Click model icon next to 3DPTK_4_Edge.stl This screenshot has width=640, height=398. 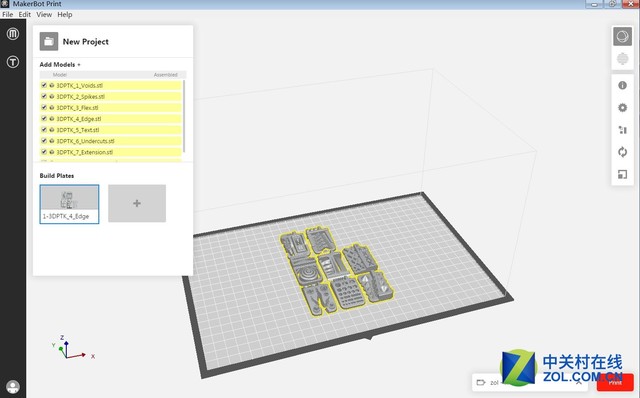52,118
